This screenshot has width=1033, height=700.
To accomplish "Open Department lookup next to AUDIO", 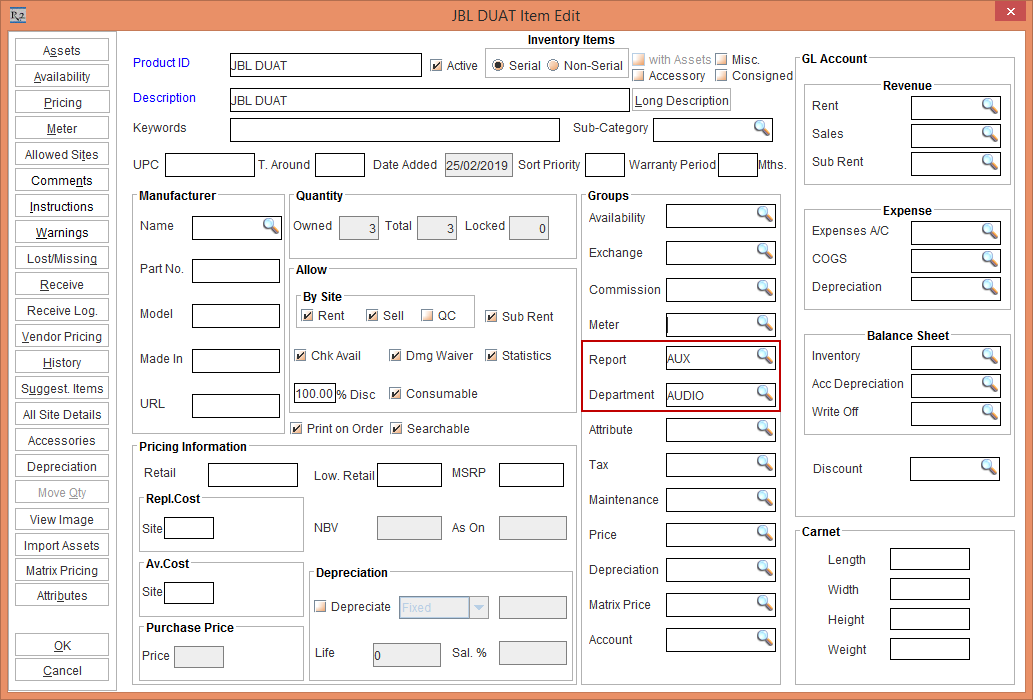I will point(764,393).
